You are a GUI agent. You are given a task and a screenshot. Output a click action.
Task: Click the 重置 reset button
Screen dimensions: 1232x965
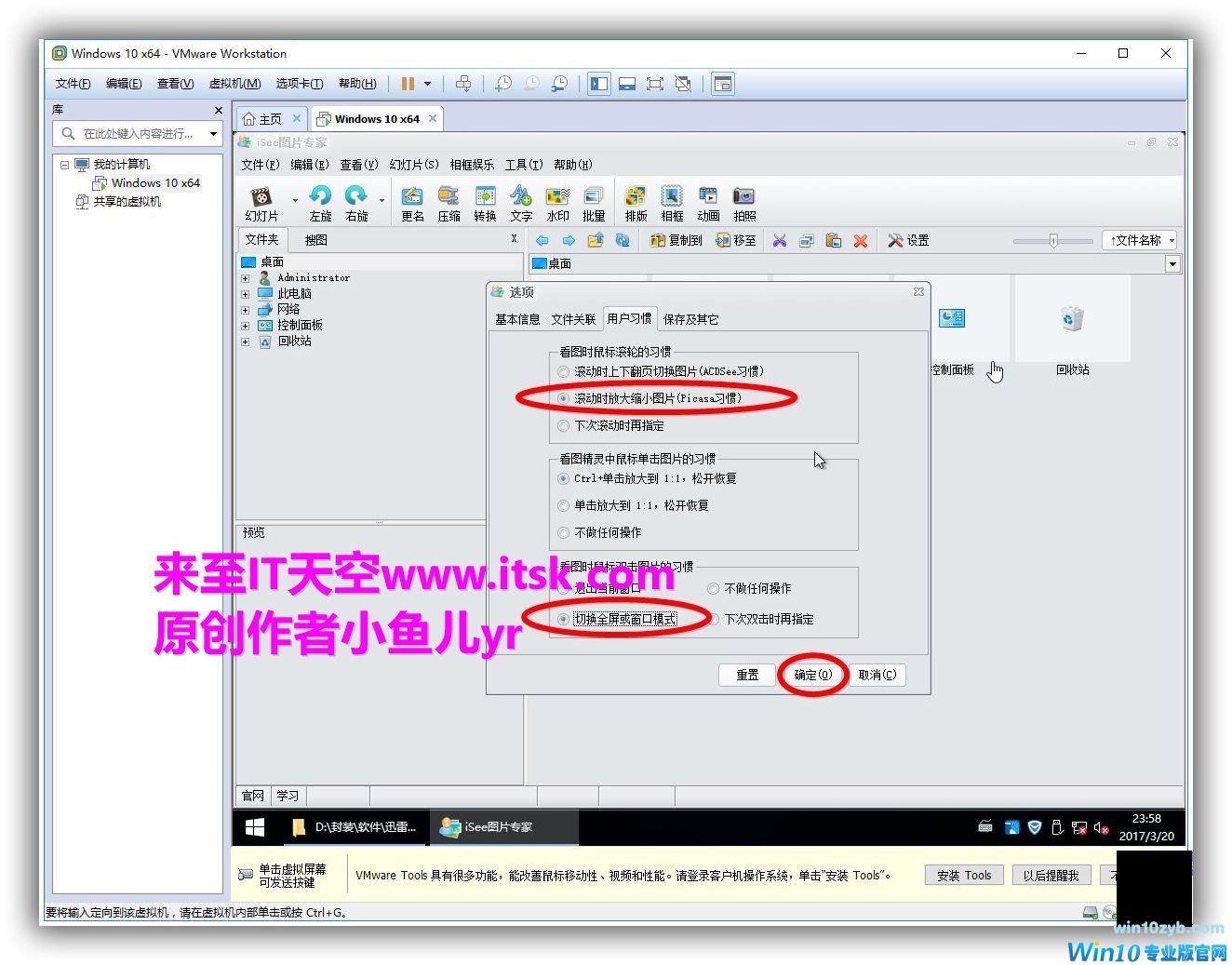[747, 675]
